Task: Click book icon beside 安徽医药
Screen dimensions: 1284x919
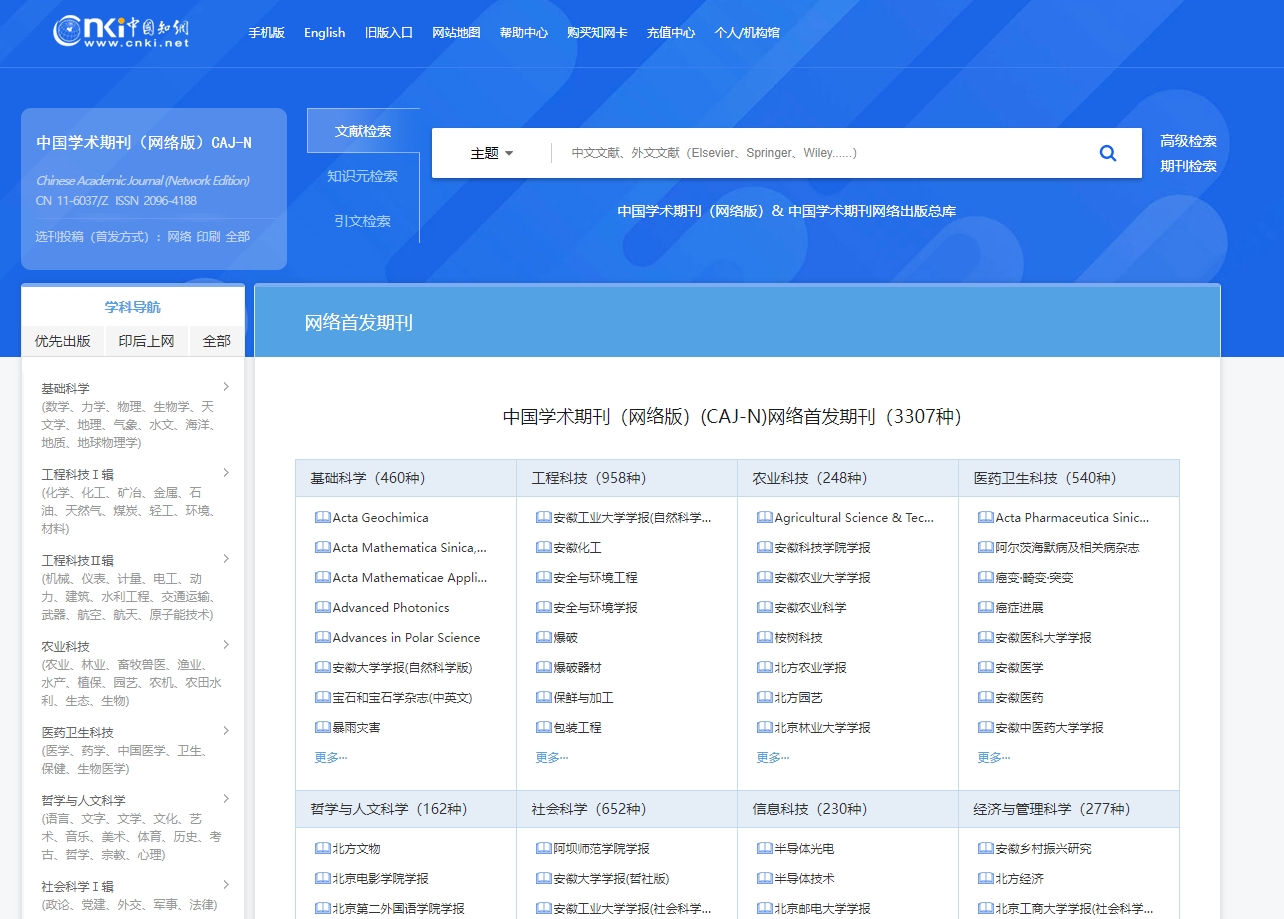Action: click(985, 698)
